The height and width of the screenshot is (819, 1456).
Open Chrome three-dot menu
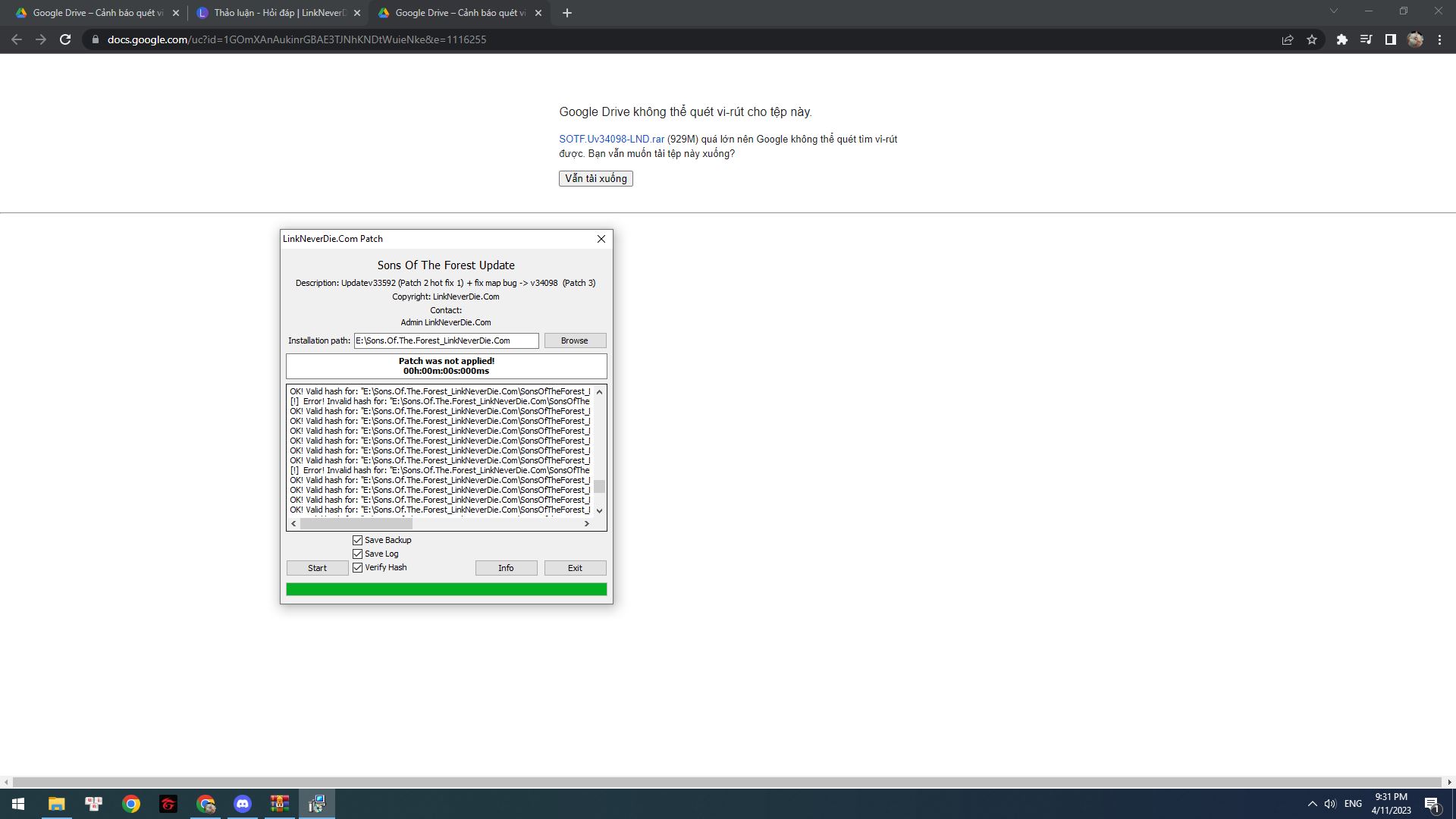click(x=1439, y=39)
